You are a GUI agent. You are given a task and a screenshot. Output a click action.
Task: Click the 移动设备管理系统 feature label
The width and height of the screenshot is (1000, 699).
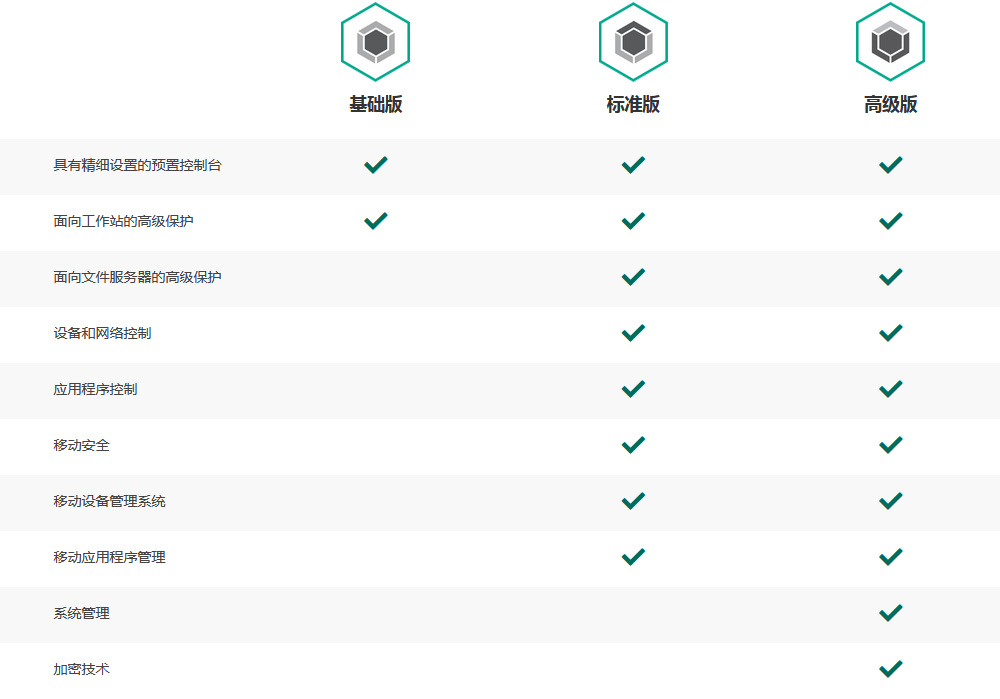click(109, 501)
